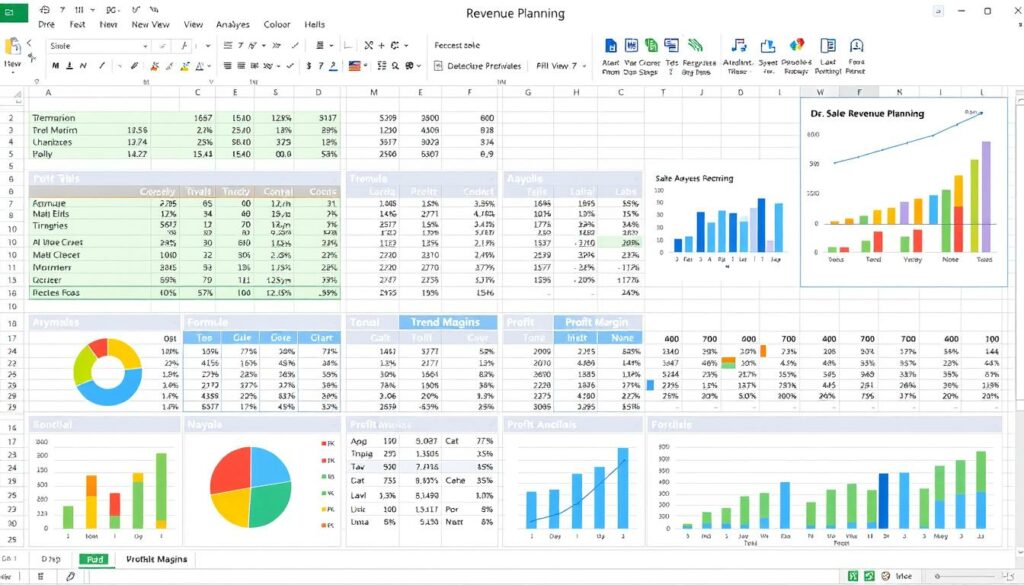This screenshot has width=1024, height=585.
Task: Click the Tremarion cell in row 2
Action: click(x=89, y=118)
